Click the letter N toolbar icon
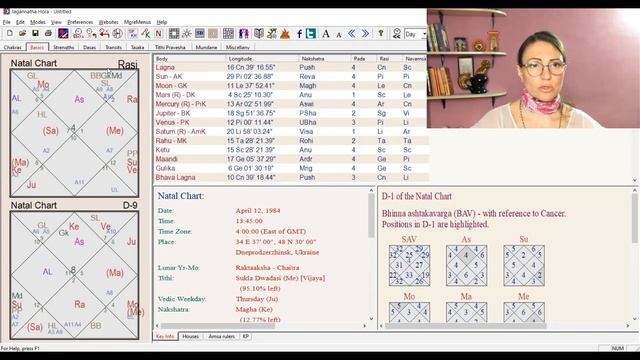The height and width of the screenshot is (360, 640). tap(158, 34)
